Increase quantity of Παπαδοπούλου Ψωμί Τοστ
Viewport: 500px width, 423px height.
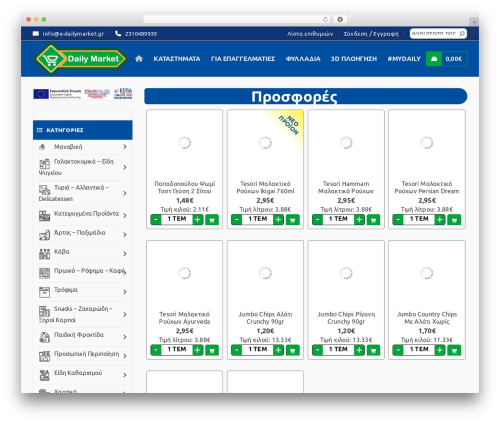(x=198, y=220)
